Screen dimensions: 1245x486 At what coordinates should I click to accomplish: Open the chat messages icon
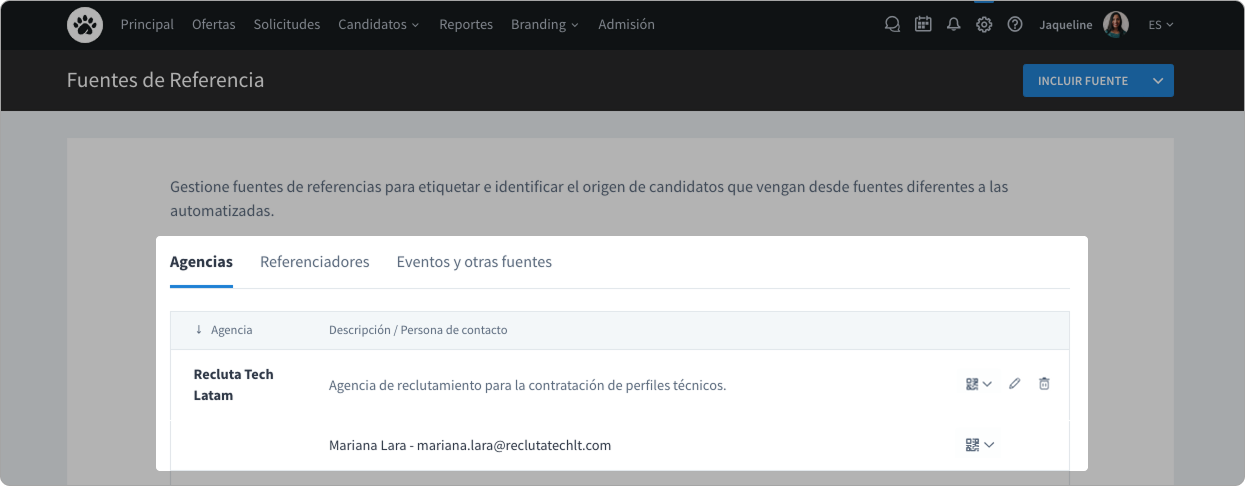click(x=892, y=25)
